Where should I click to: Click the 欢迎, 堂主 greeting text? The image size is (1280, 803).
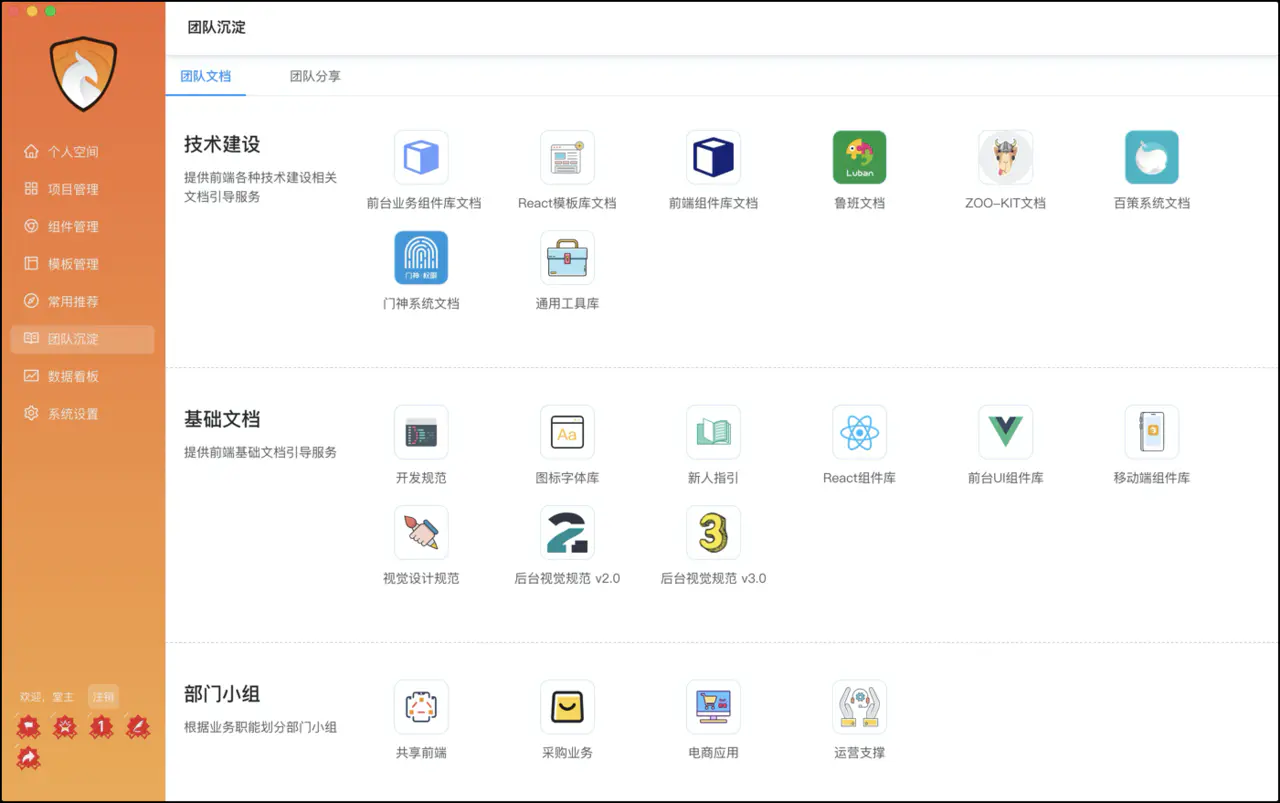[47, 697]
